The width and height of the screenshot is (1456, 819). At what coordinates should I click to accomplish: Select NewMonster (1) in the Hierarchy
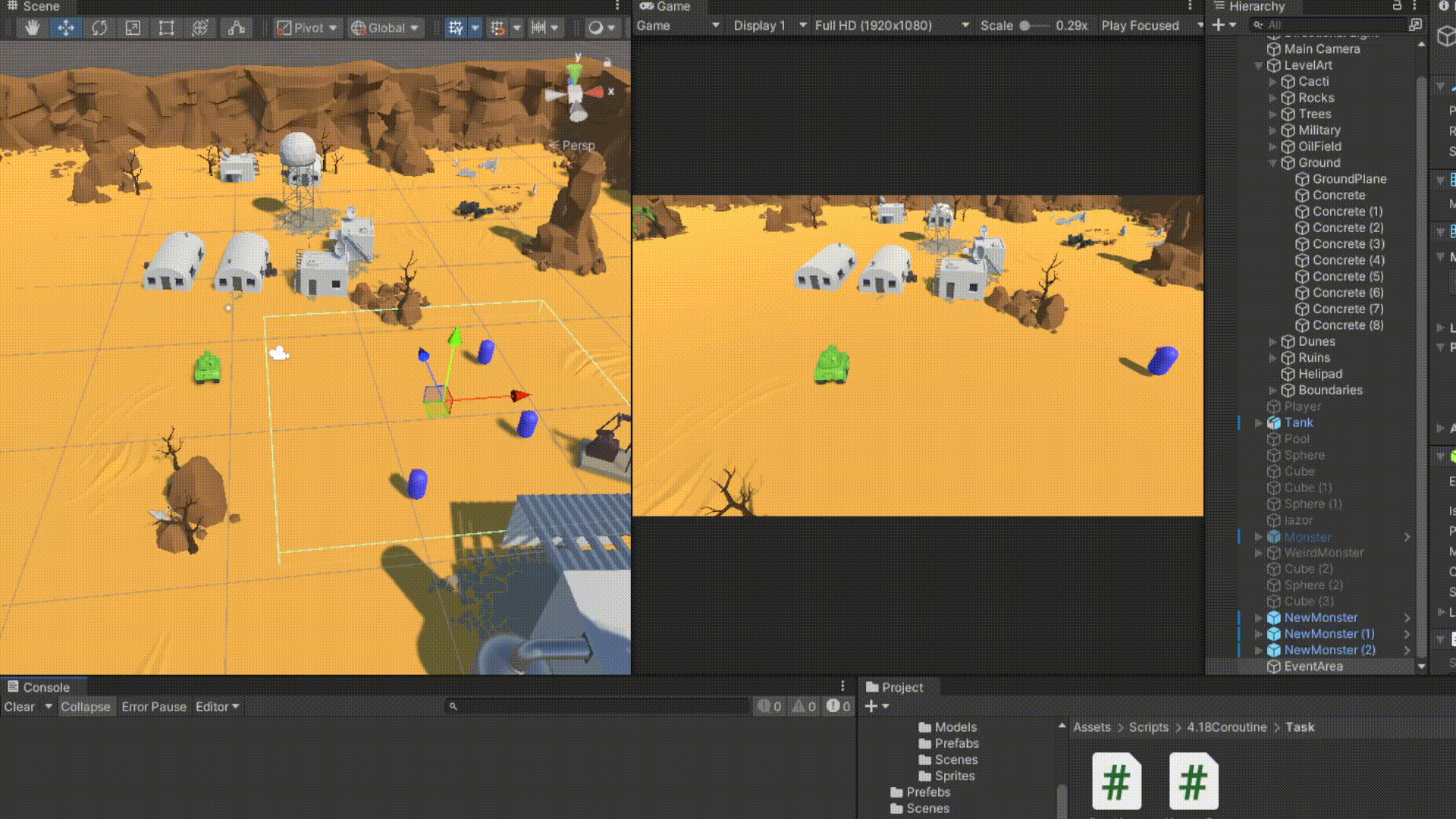point(1329,634)
